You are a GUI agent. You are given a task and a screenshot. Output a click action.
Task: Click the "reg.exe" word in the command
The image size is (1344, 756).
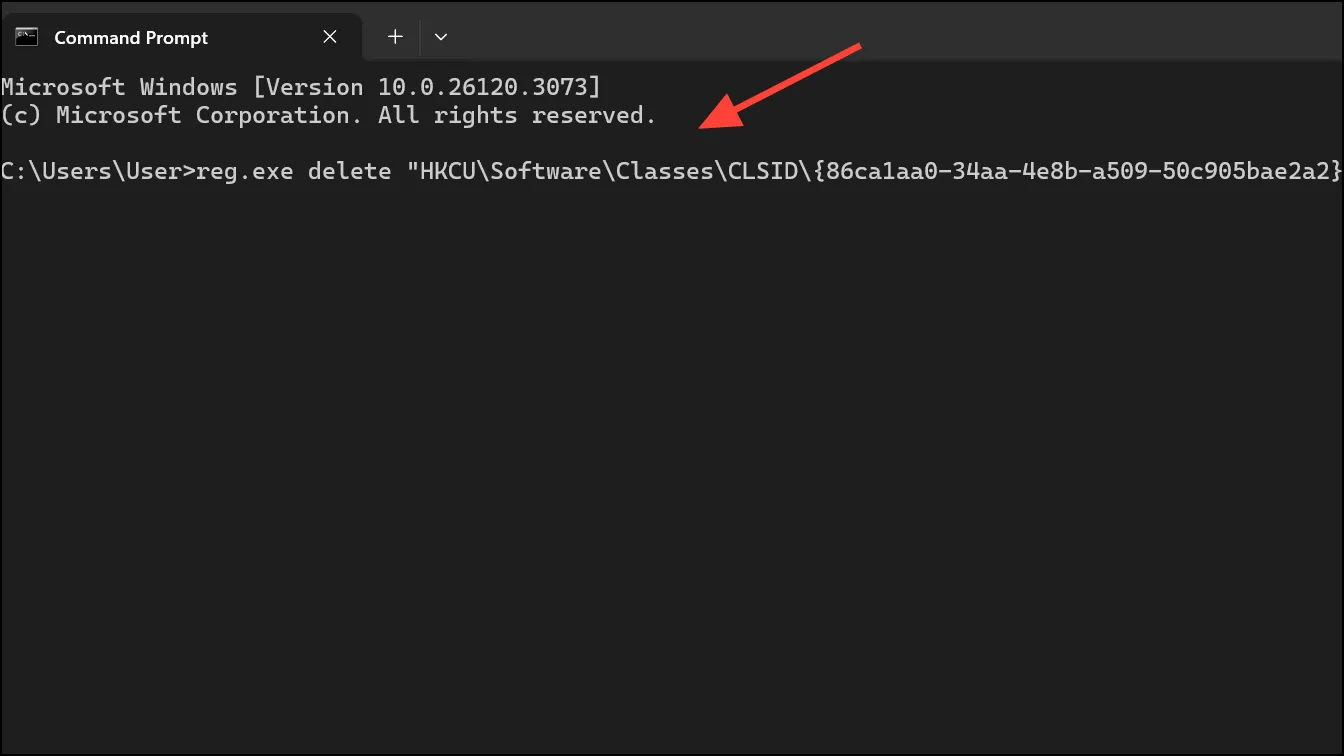pos(245,172)
